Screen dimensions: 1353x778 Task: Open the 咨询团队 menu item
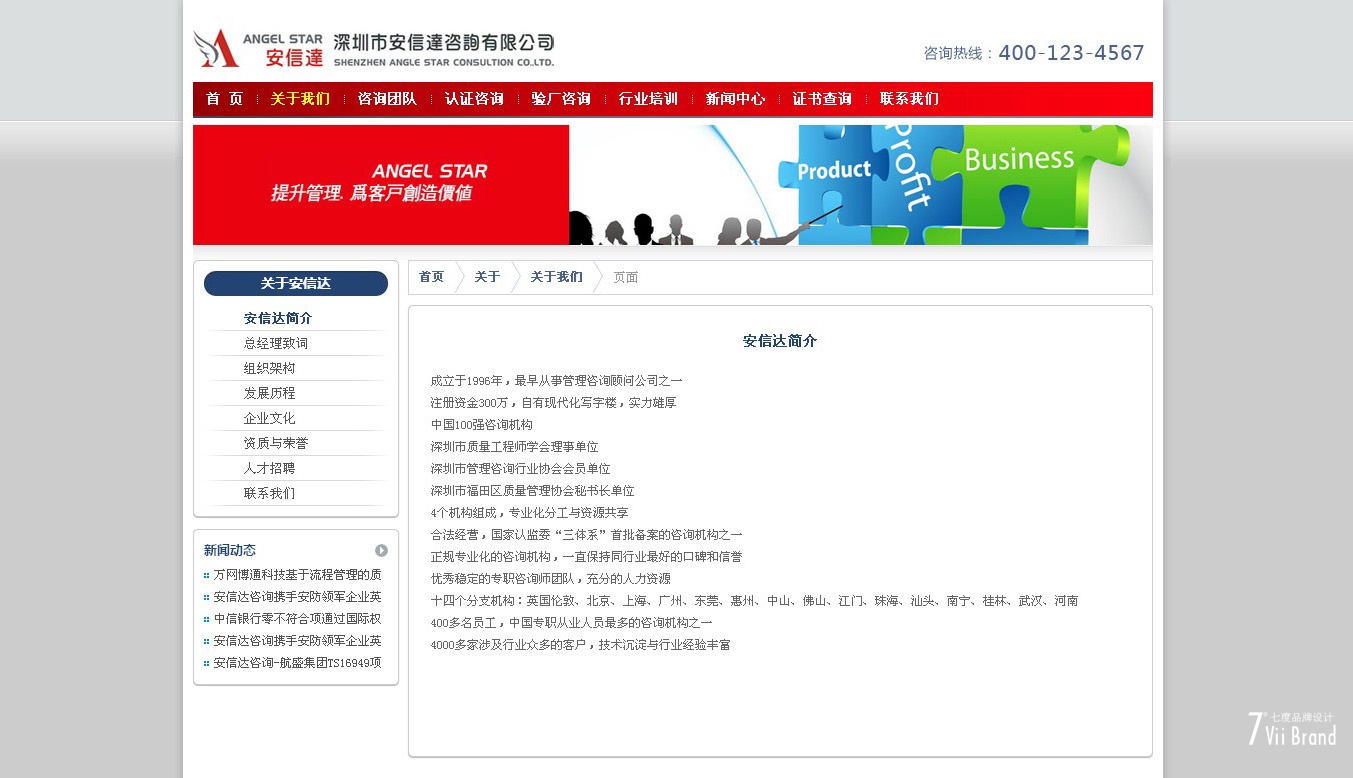387,99
